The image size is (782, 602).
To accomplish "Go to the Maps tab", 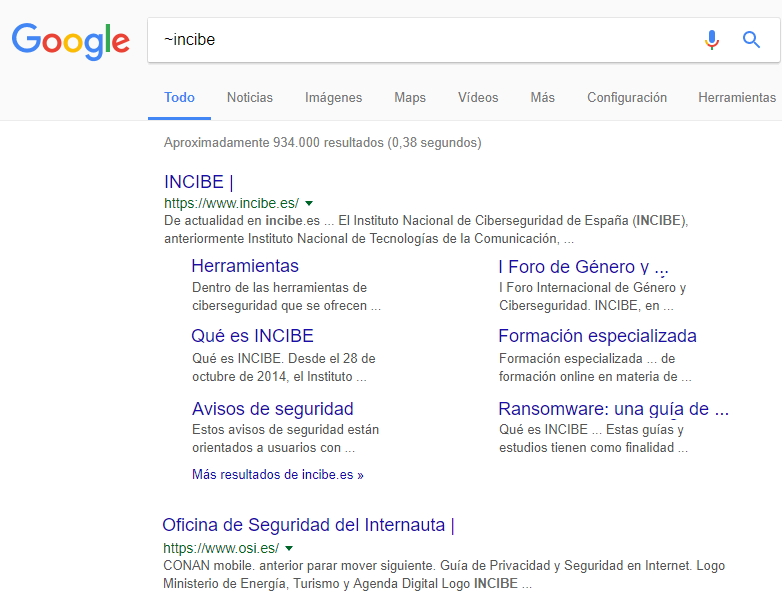I will click(410, 98).
